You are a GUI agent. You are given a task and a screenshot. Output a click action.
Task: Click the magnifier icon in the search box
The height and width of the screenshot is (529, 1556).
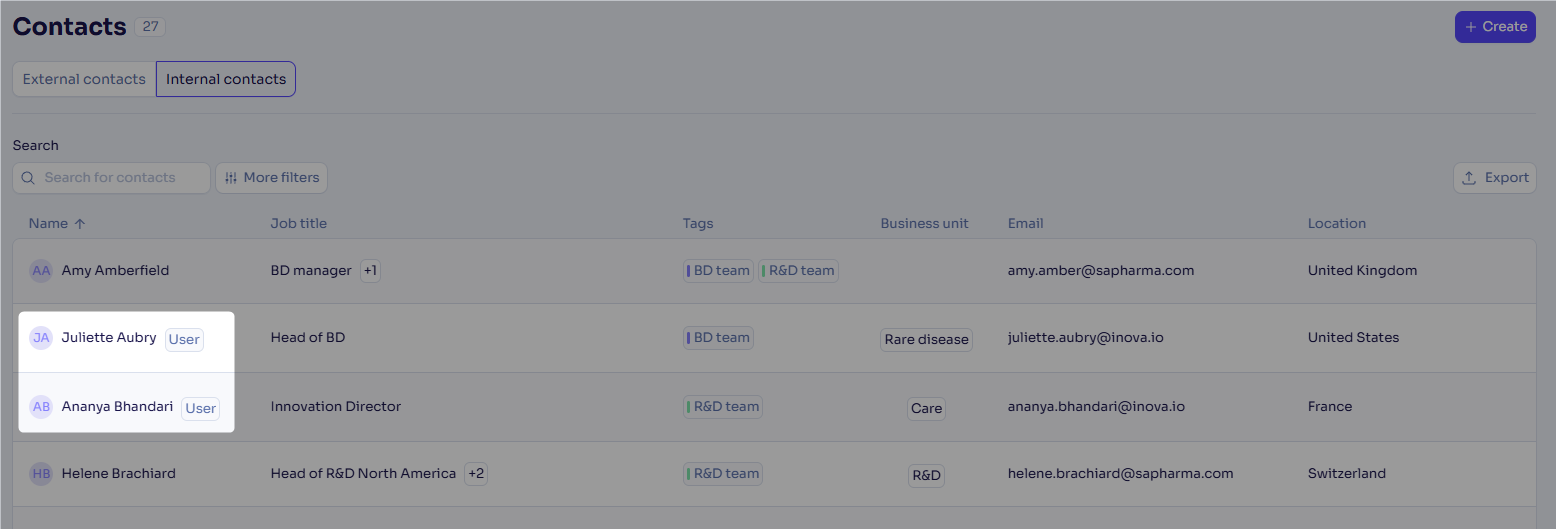point(28,178)
